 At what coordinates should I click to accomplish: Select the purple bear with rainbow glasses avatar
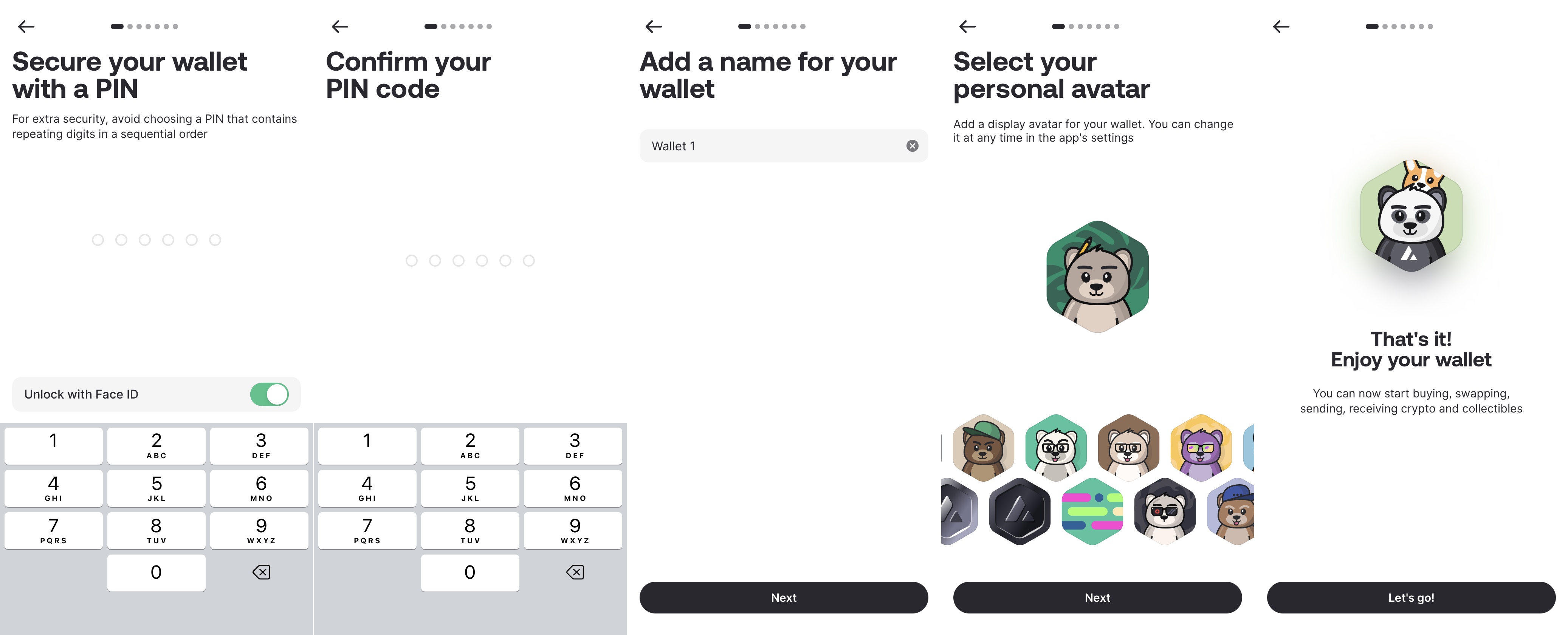(x=1201, y=448)
